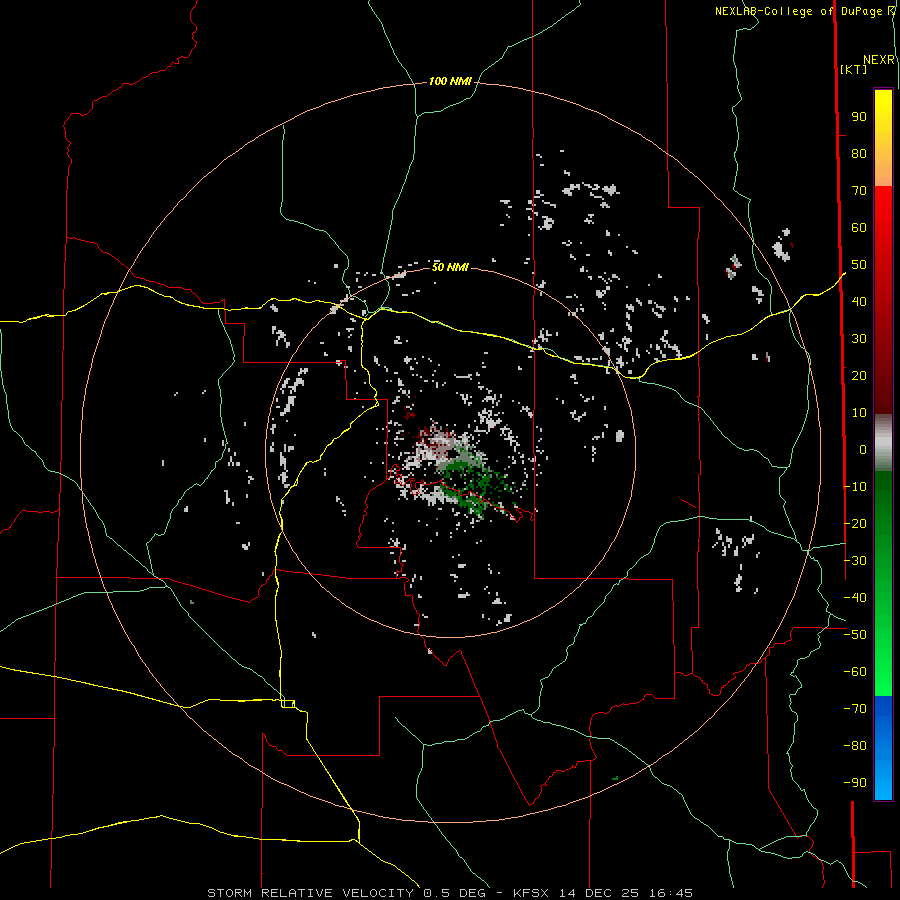This screenshot has height=900, width=900.
Task: Click the 14 DEC 25 date text
Action: [x=599, y=893]
